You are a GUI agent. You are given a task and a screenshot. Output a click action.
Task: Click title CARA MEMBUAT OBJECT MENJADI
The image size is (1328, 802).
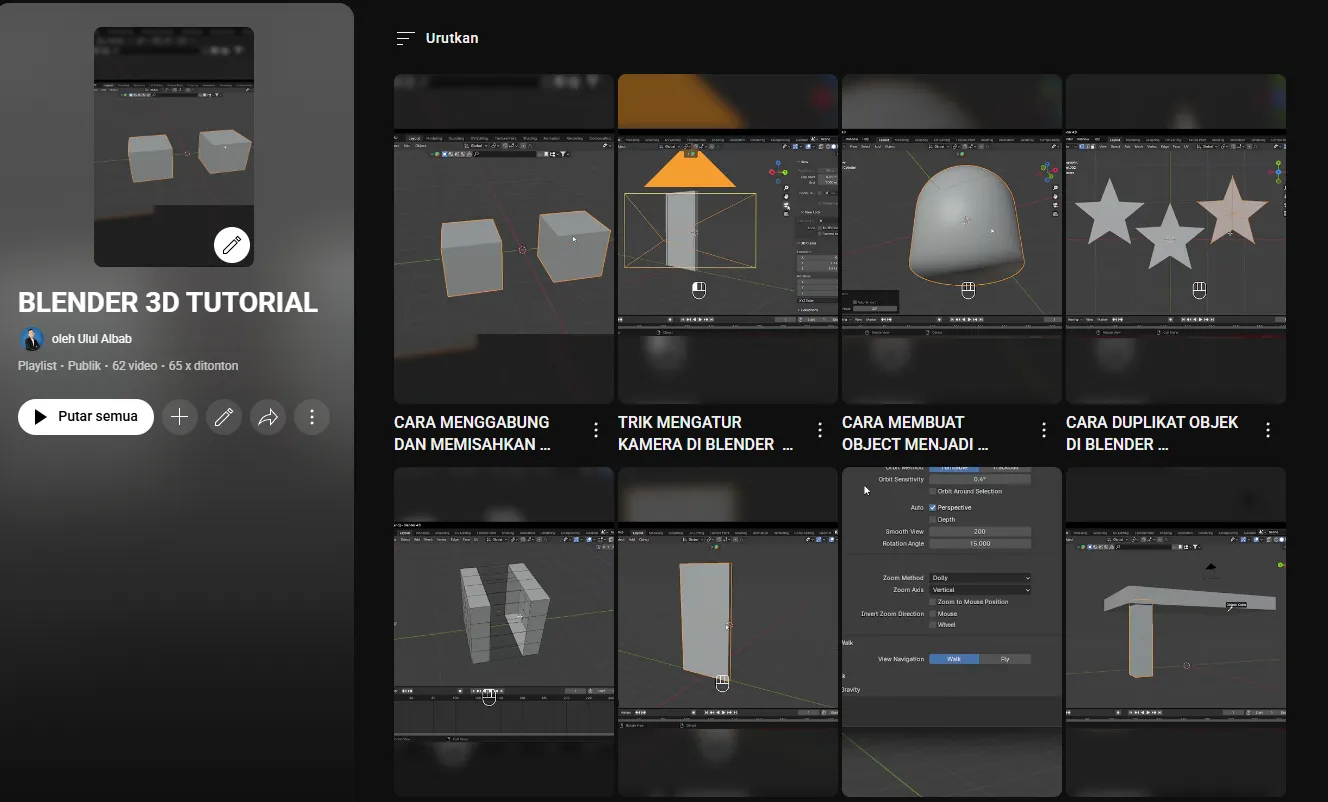[916, 433]
